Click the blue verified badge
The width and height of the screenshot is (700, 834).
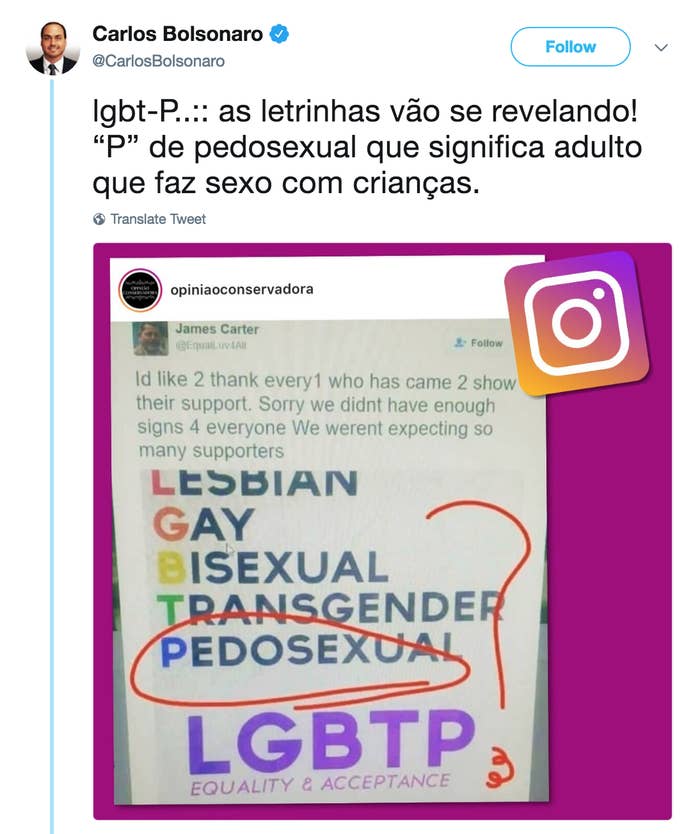279,34
